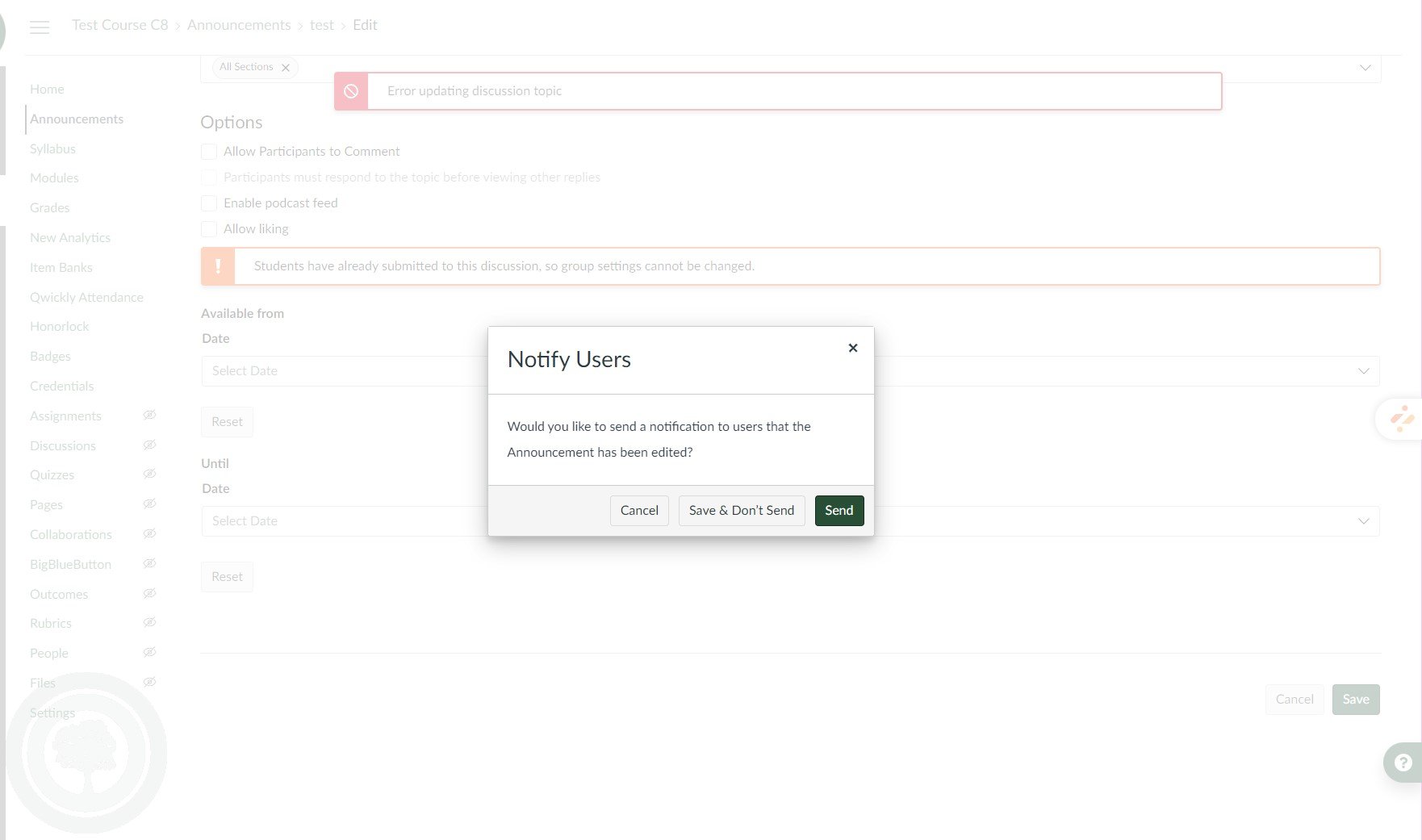Open Discussions in course navigation
The image size is (1422, 840).
(63, 445)
